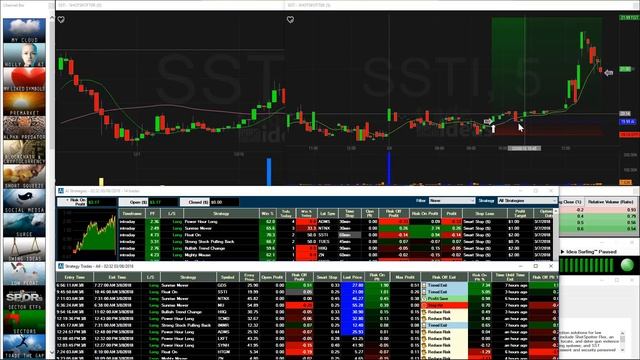Open the Blockchain & Cryptocurrency channel
The width and height of the screenshot is (640, 360).
[x=24, y=152]
